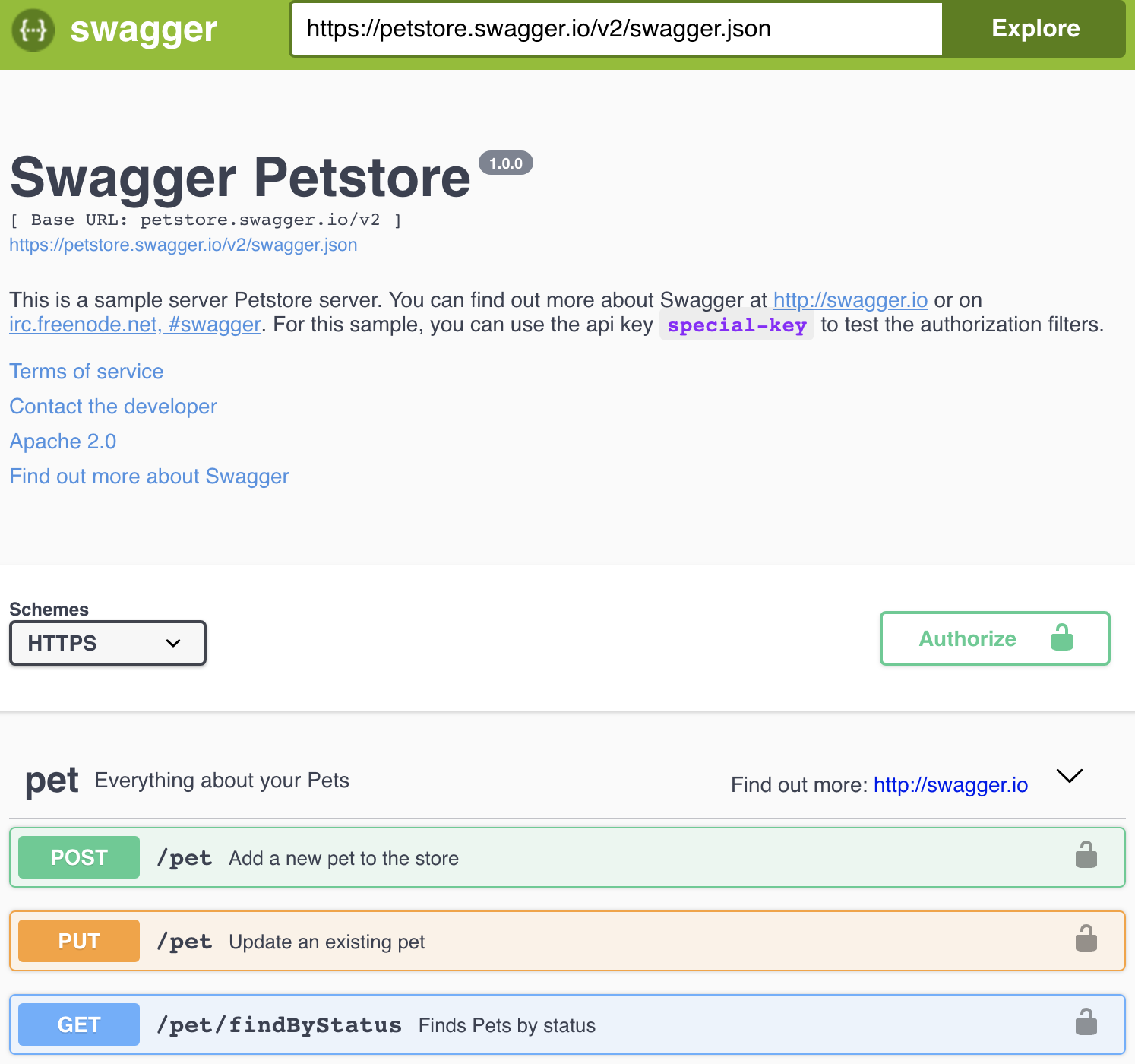Collapse the pet section with chevron
Screen dimensions: 1135x1064
click(x=1069, y=776)
